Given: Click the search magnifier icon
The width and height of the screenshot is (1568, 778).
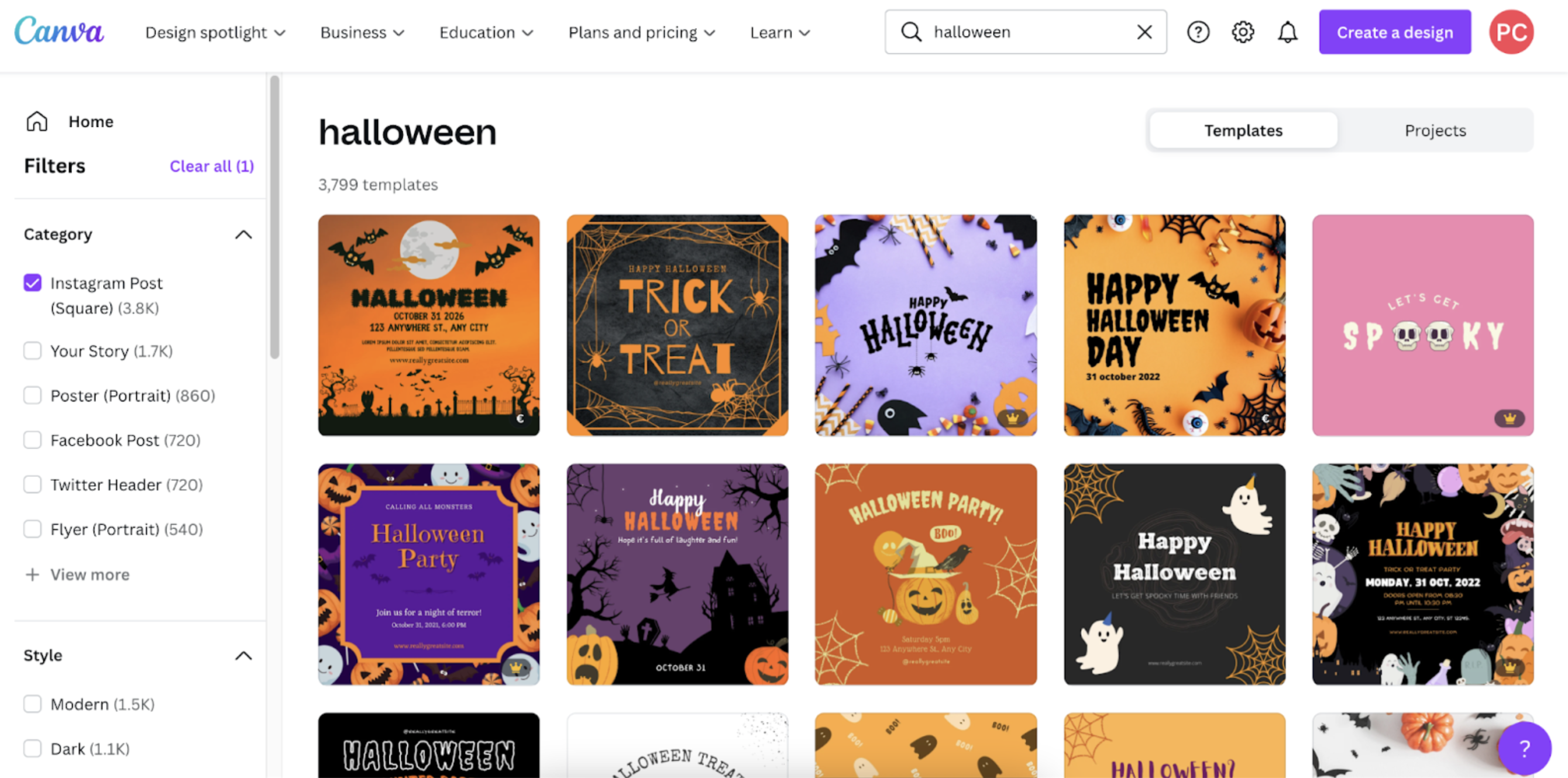Looking at the screenshot, I should (911, 32).
